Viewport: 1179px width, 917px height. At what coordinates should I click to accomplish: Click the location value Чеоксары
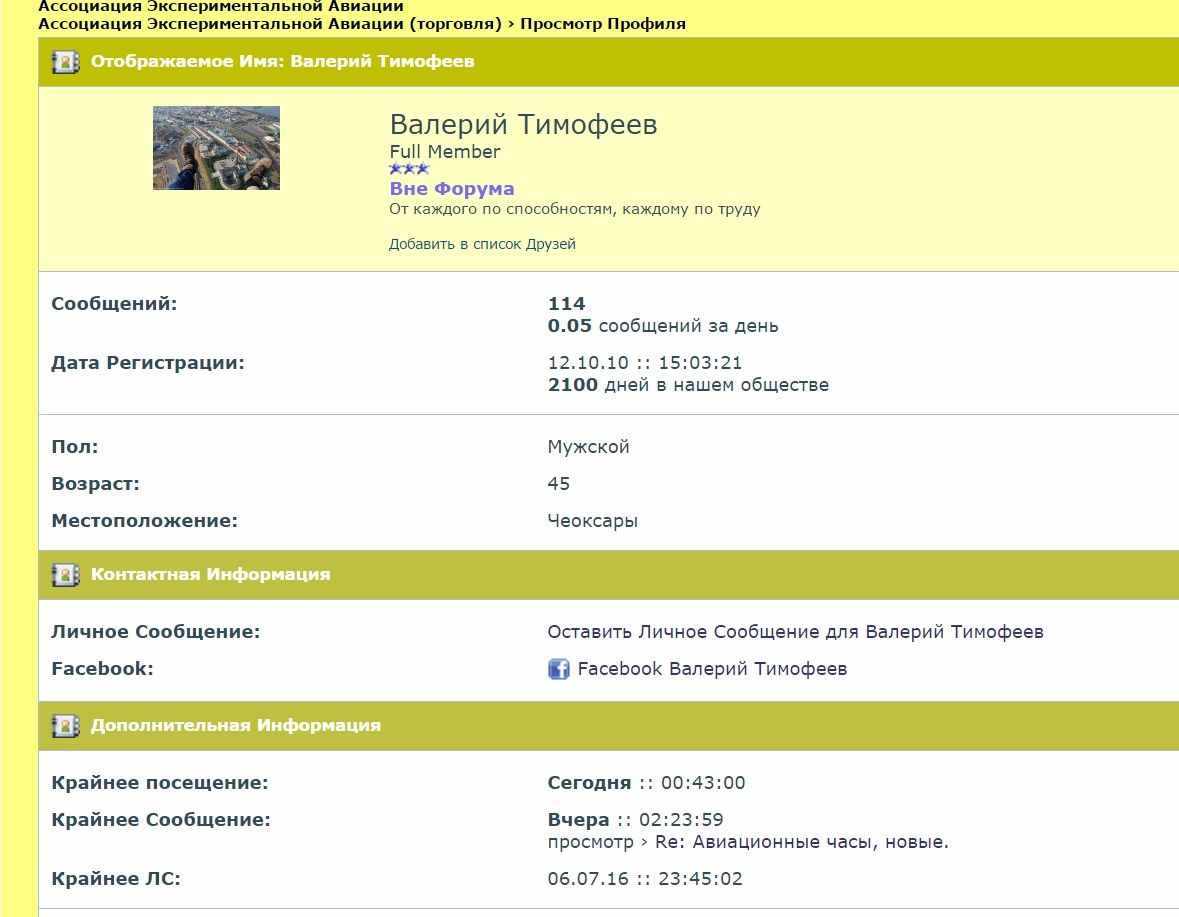click(x=592, y=521)
